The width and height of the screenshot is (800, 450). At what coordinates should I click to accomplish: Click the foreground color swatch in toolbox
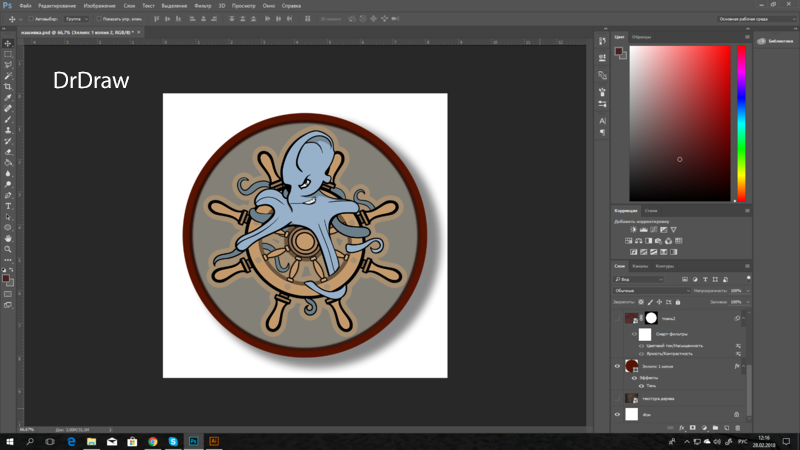click(6, 279)
